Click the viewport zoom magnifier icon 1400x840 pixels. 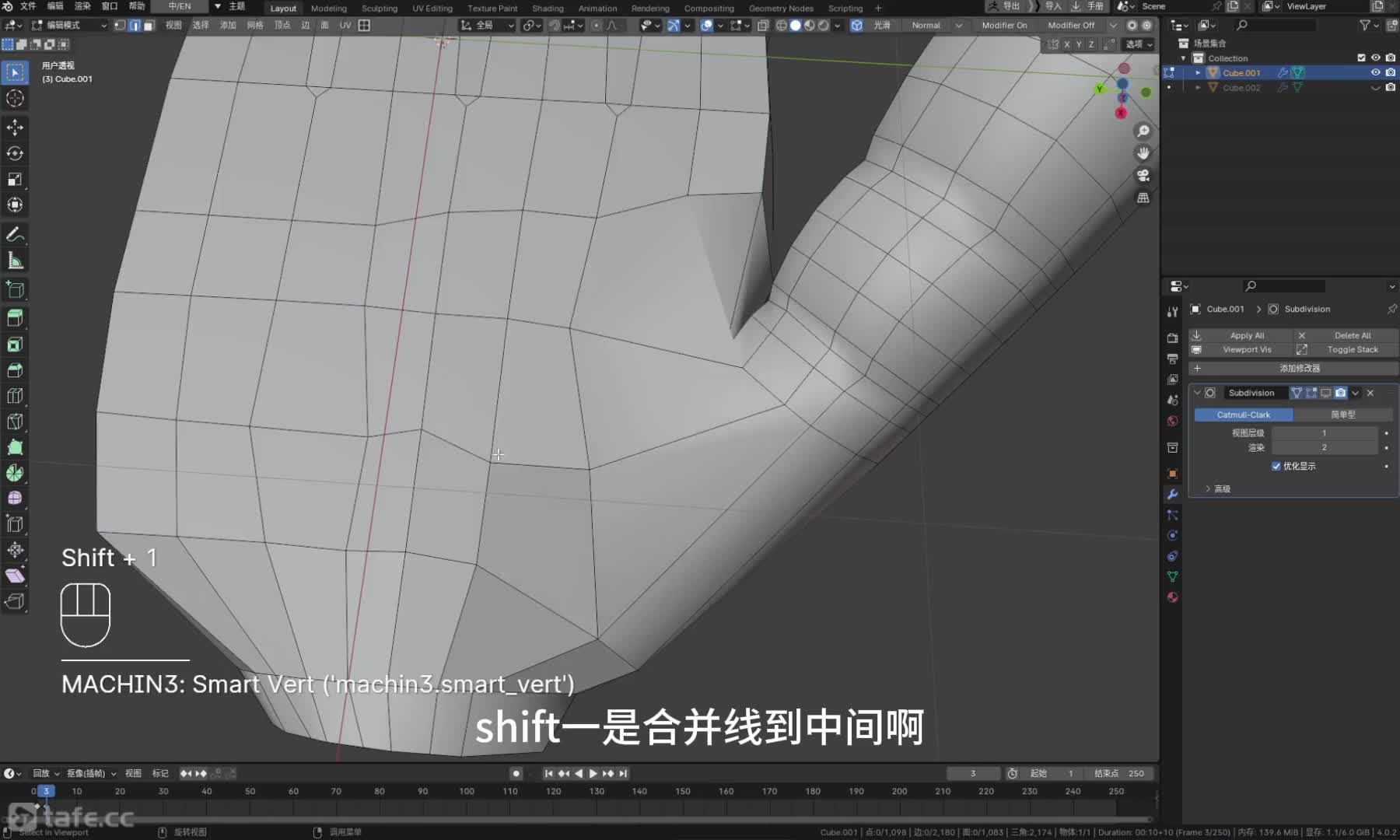(1143, 131)
